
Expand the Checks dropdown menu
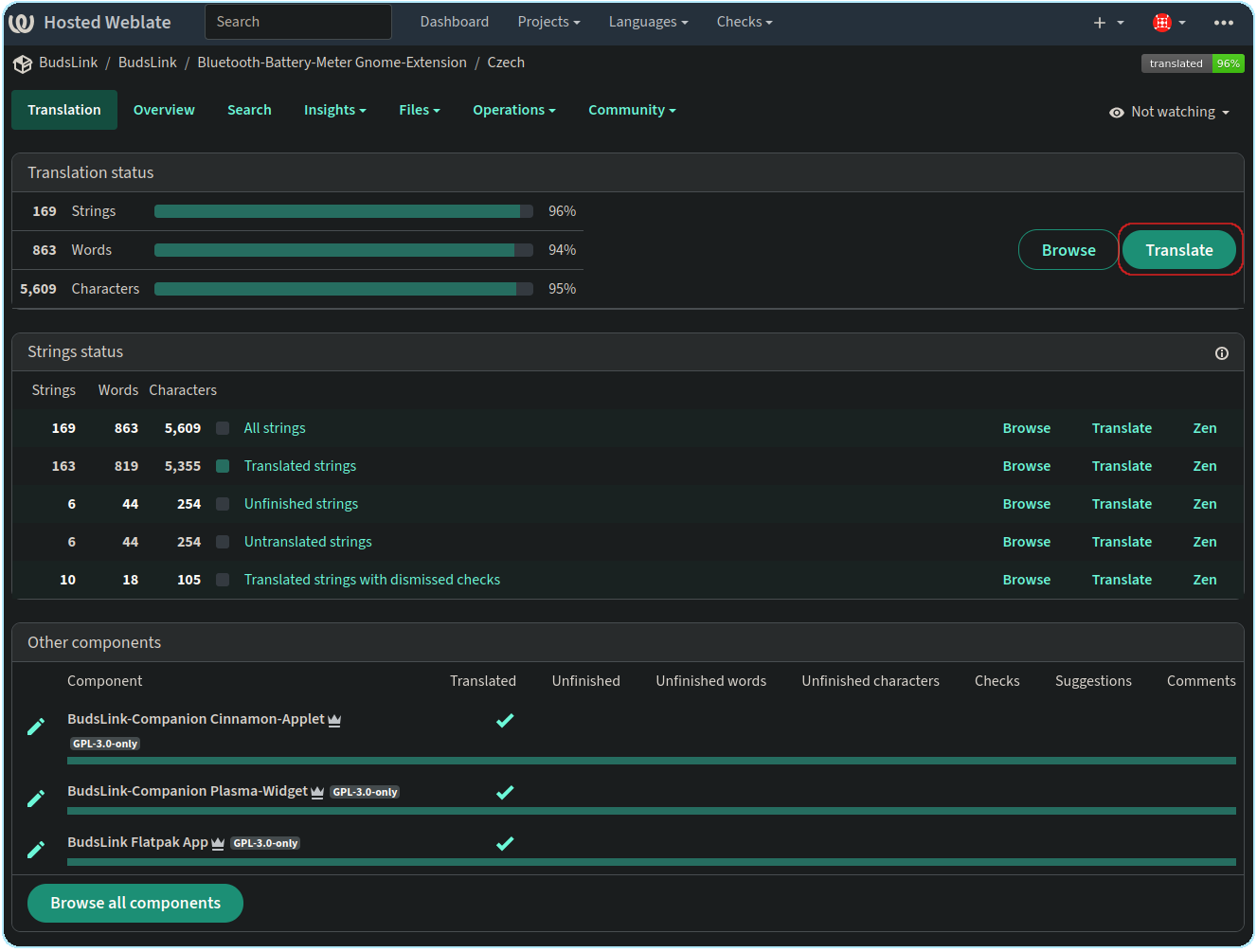point(745,22)
